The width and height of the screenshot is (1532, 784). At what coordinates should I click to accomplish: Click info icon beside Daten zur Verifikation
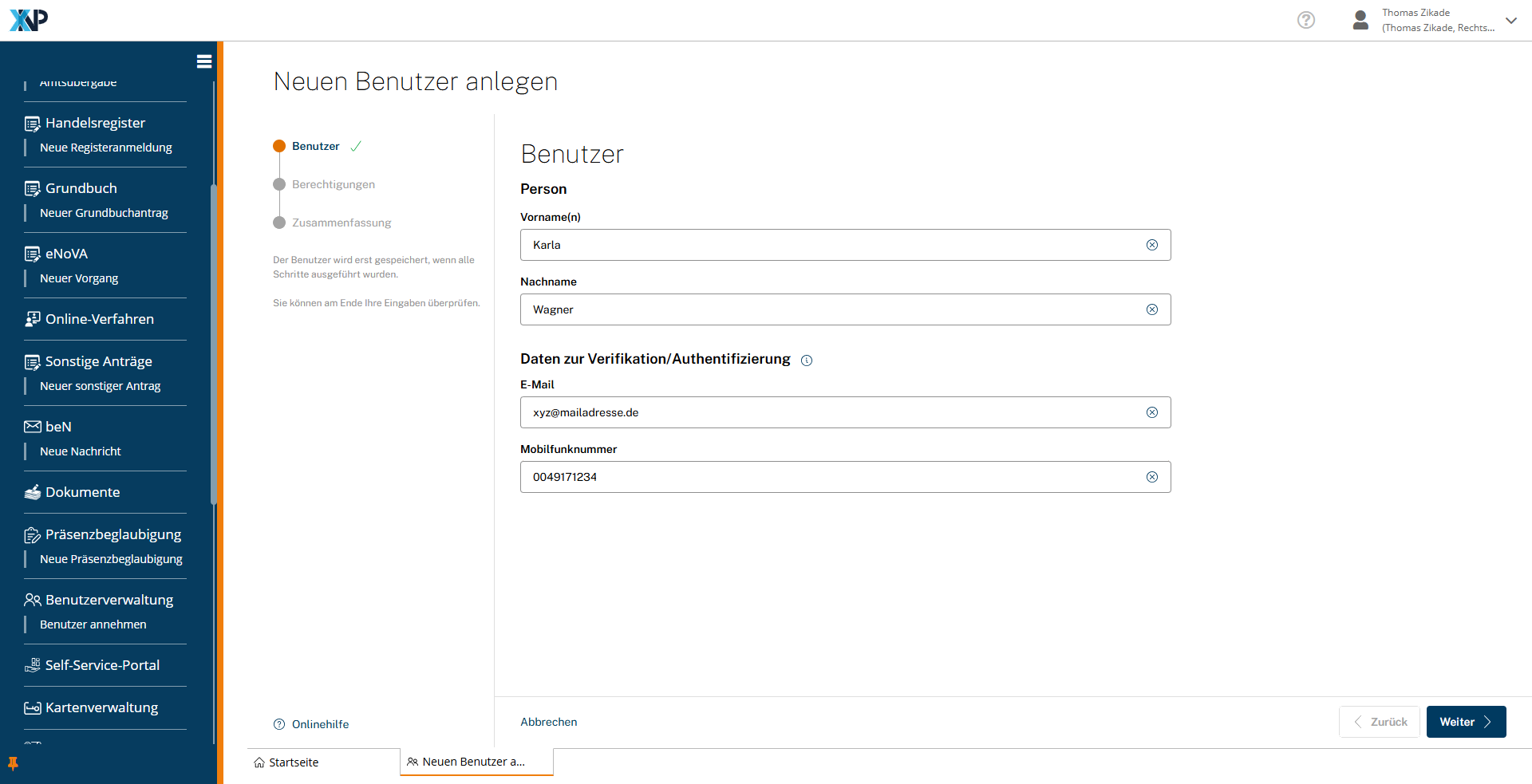[x=807, y=360]
